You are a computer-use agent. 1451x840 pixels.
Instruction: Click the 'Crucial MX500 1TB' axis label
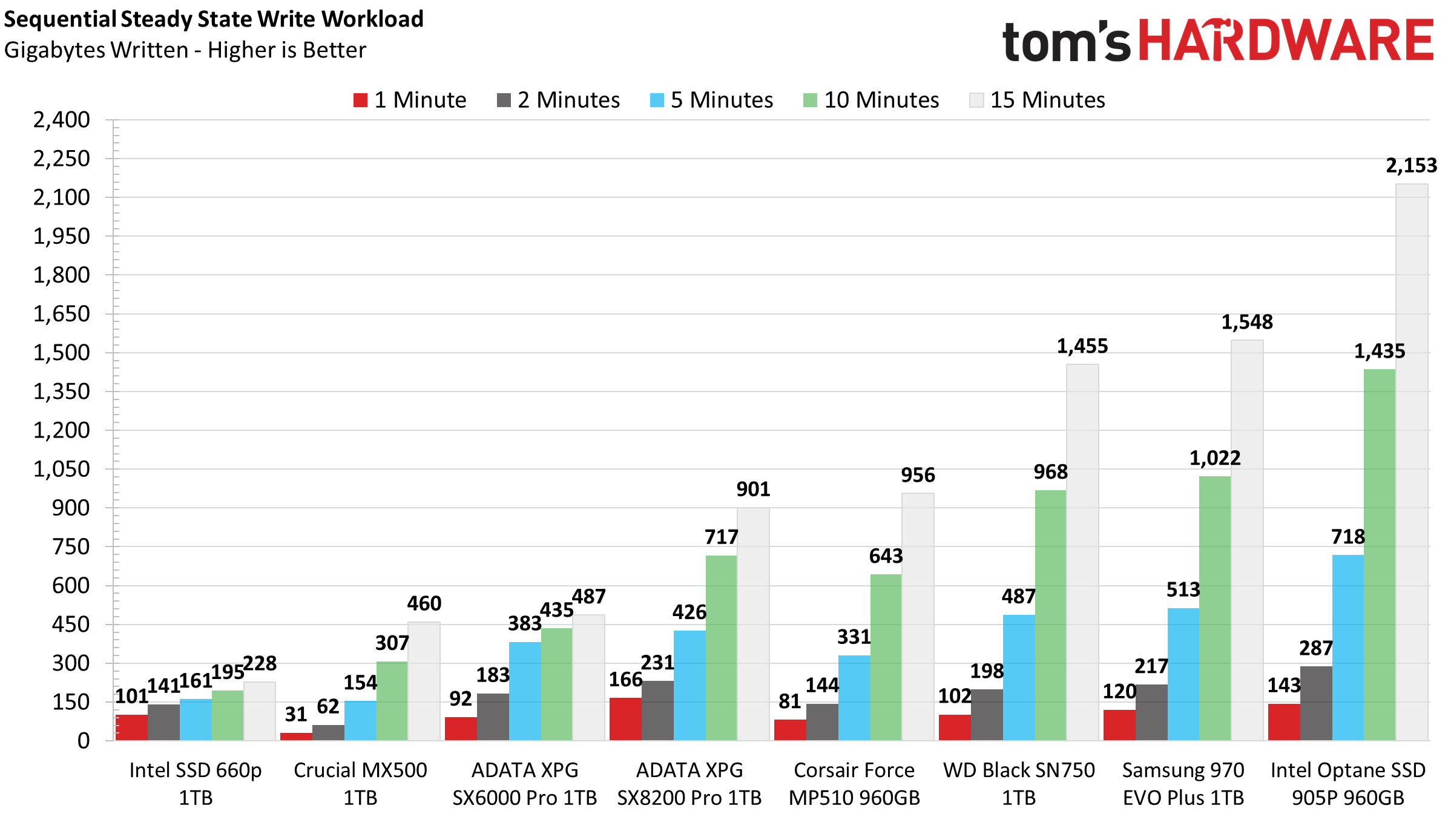[360, 784]
